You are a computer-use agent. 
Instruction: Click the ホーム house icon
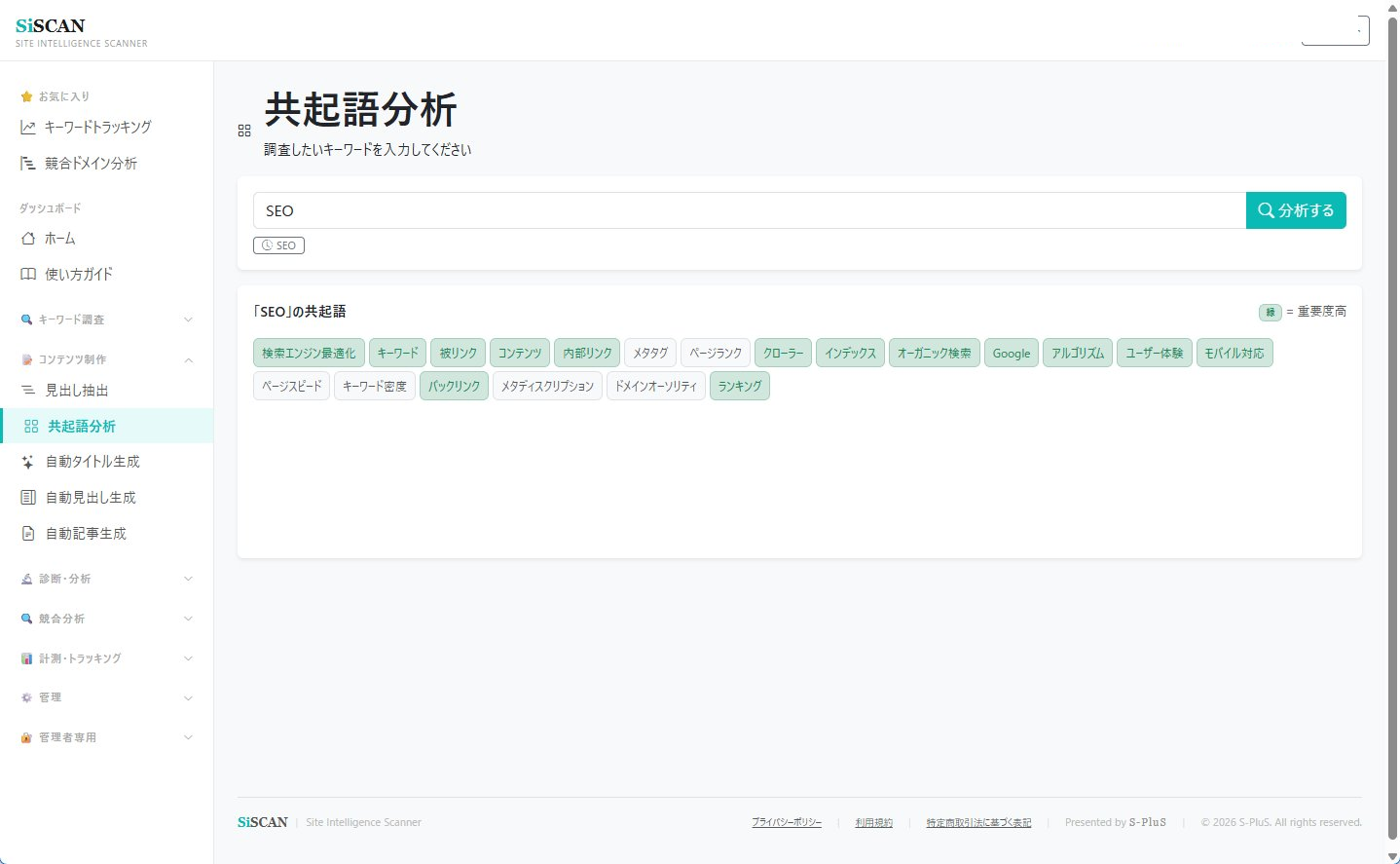pyautogui.click(x=28, y=239)
